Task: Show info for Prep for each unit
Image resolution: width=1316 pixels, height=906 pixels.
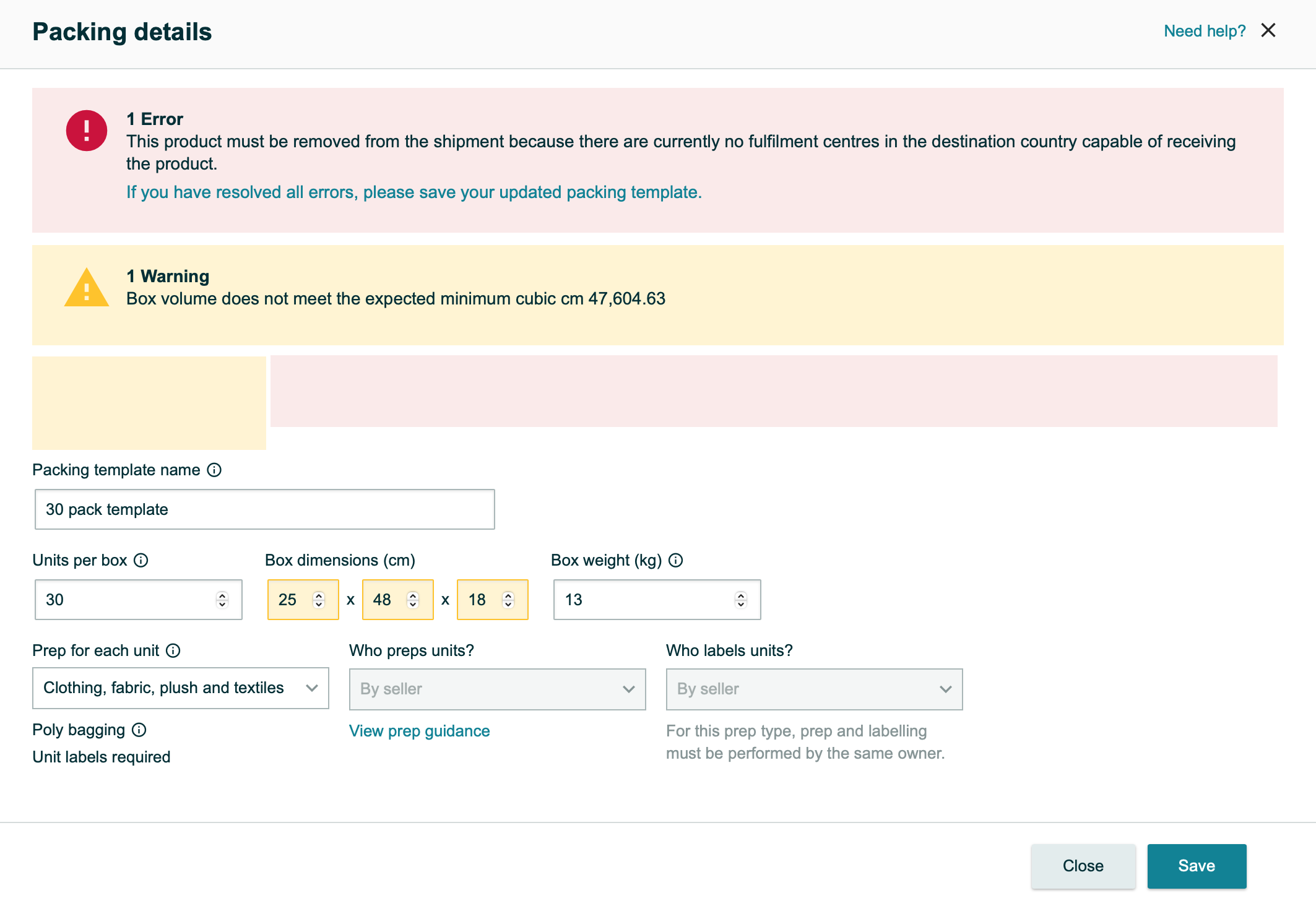Action: [173, 650]
